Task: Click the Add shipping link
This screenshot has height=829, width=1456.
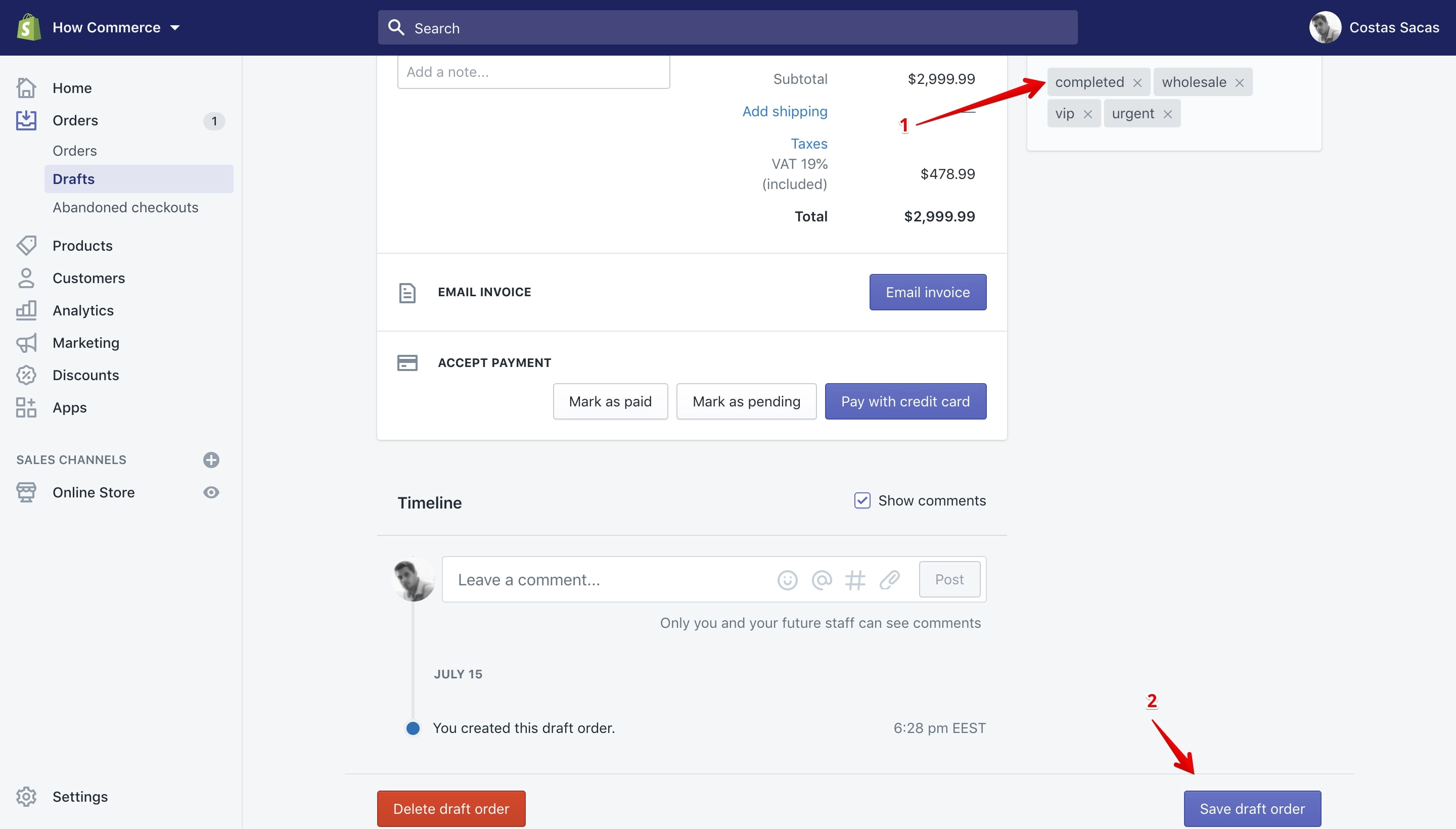Action: [785, 112]
